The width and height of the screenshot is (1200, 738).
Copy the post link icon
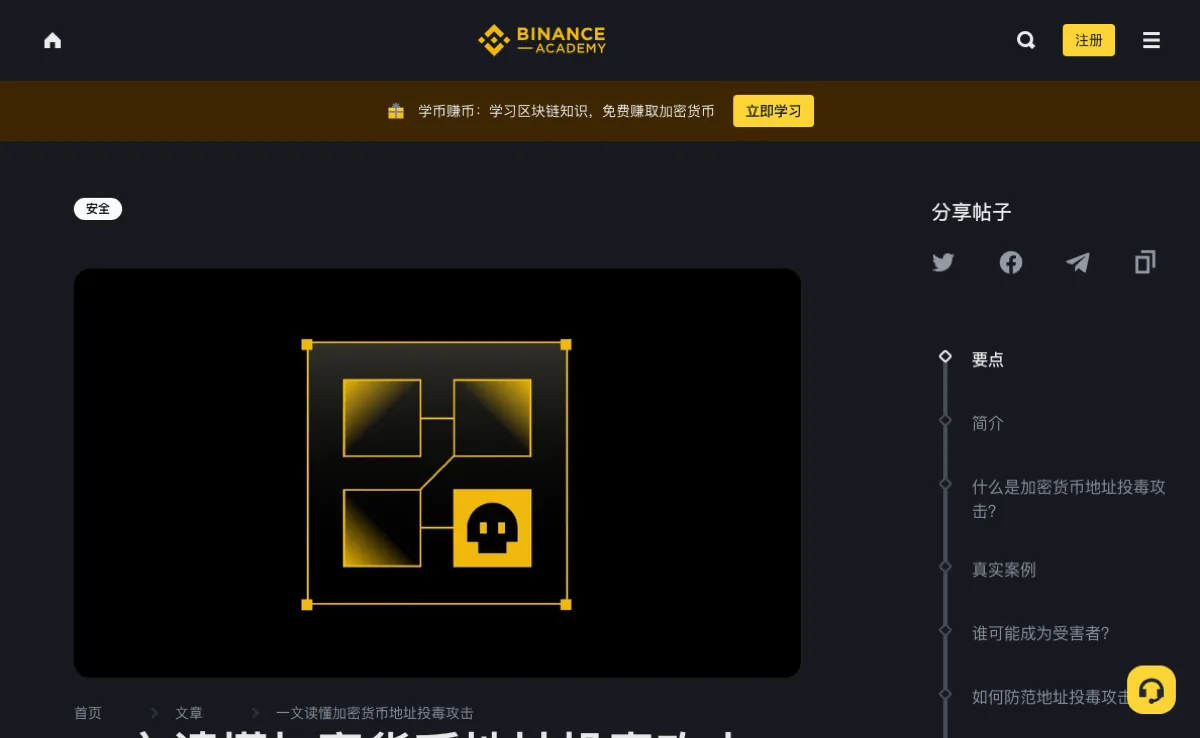tap(1145, 262)
